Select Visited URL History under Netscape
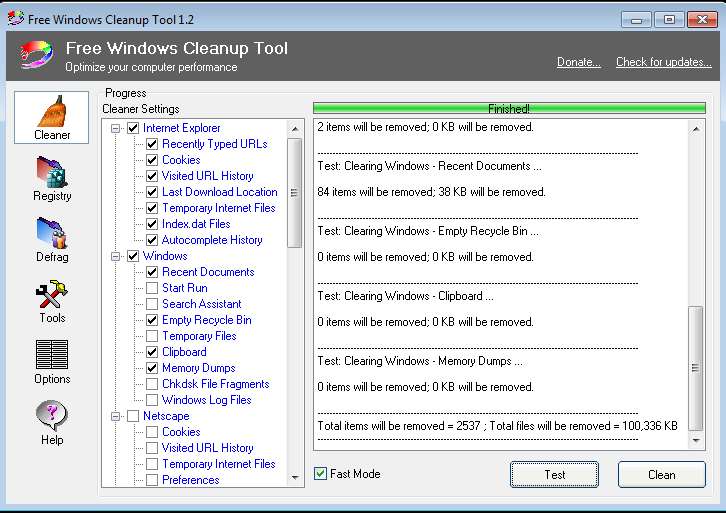Image resolution: width=726 pixels, height=513 pixels. pos(207,448)
